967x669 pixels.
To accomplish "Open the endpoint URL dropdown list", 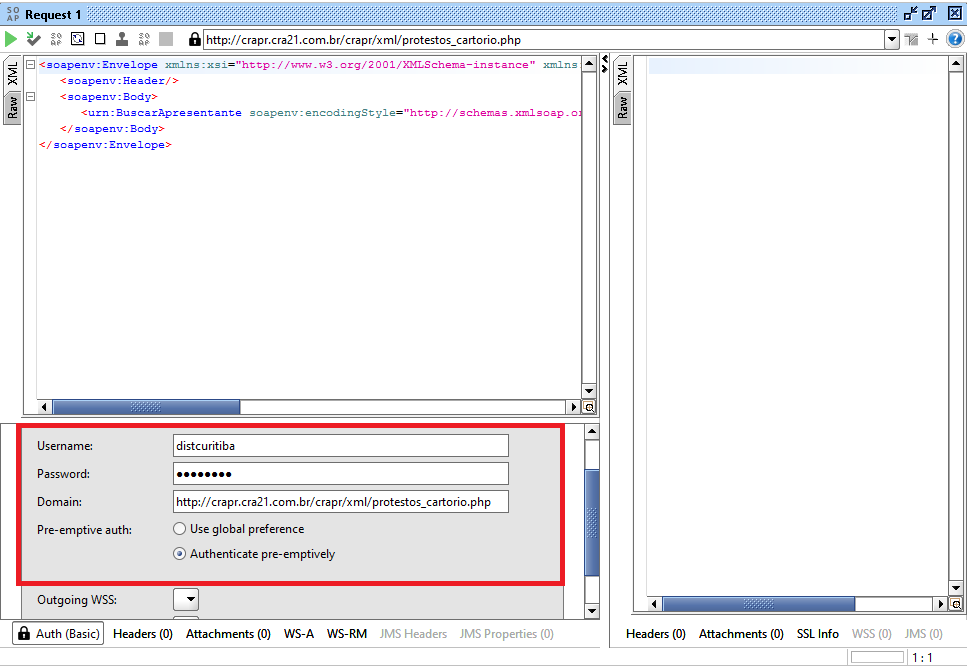I will pyautogui.click(x=892, y=39).
